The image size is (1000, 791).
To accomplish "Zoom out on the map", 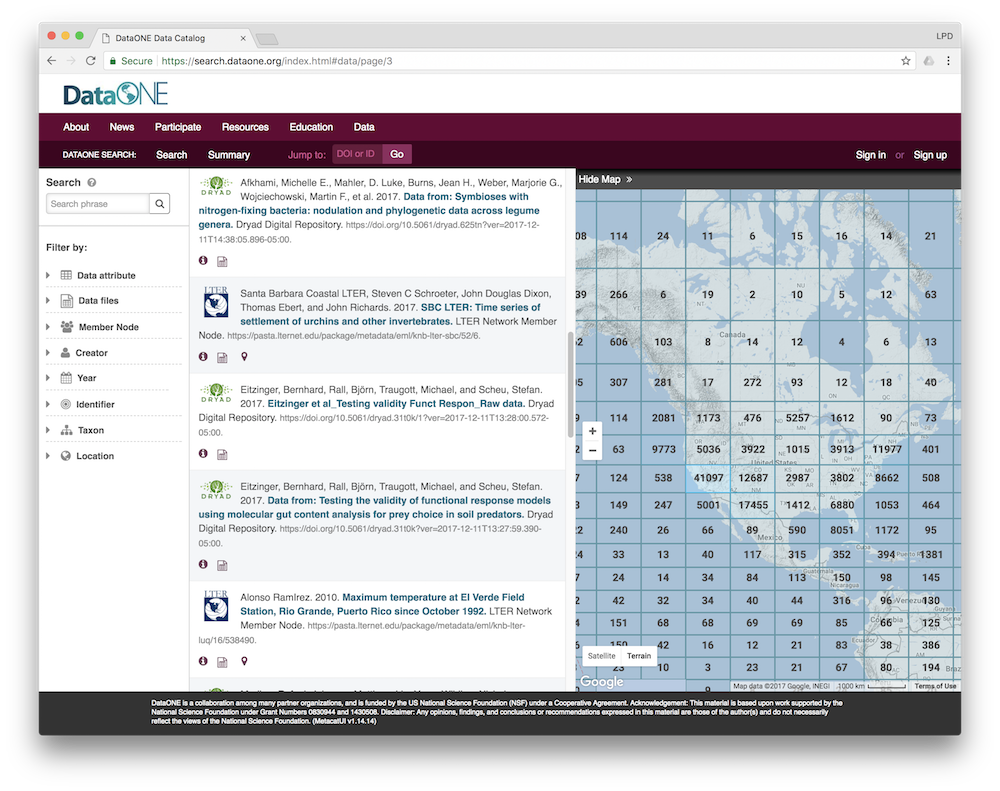I will click(x=593, y=450).
